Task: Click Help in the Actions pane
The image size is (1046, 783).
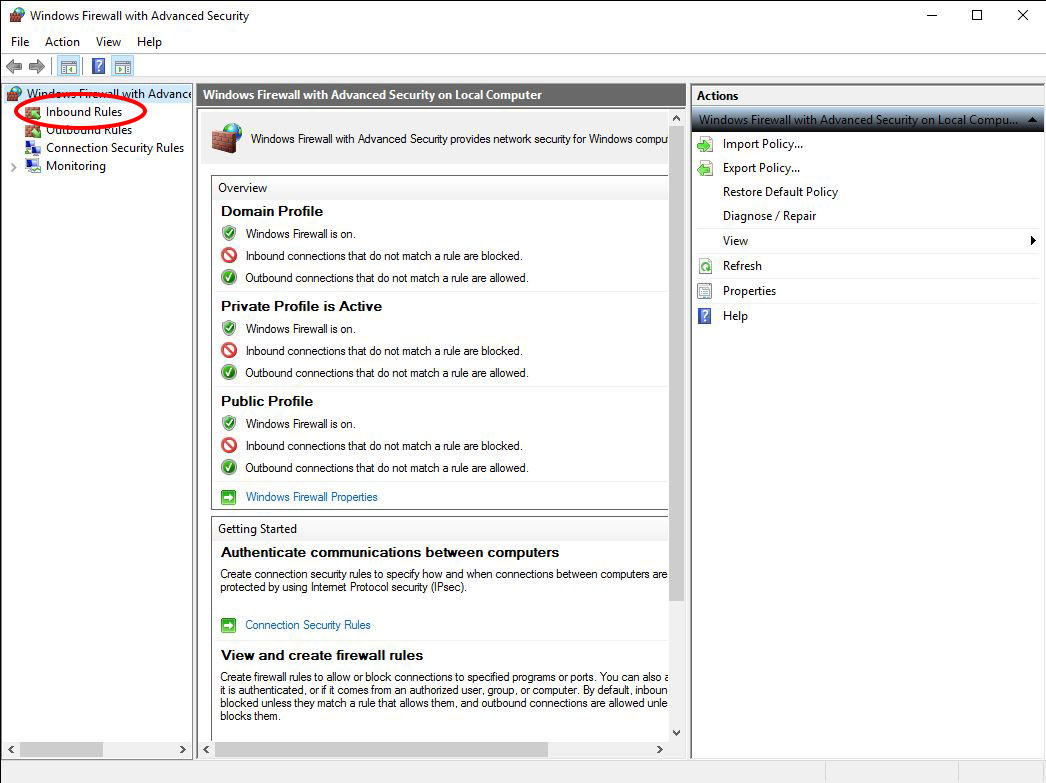Action: click(735, 316)
